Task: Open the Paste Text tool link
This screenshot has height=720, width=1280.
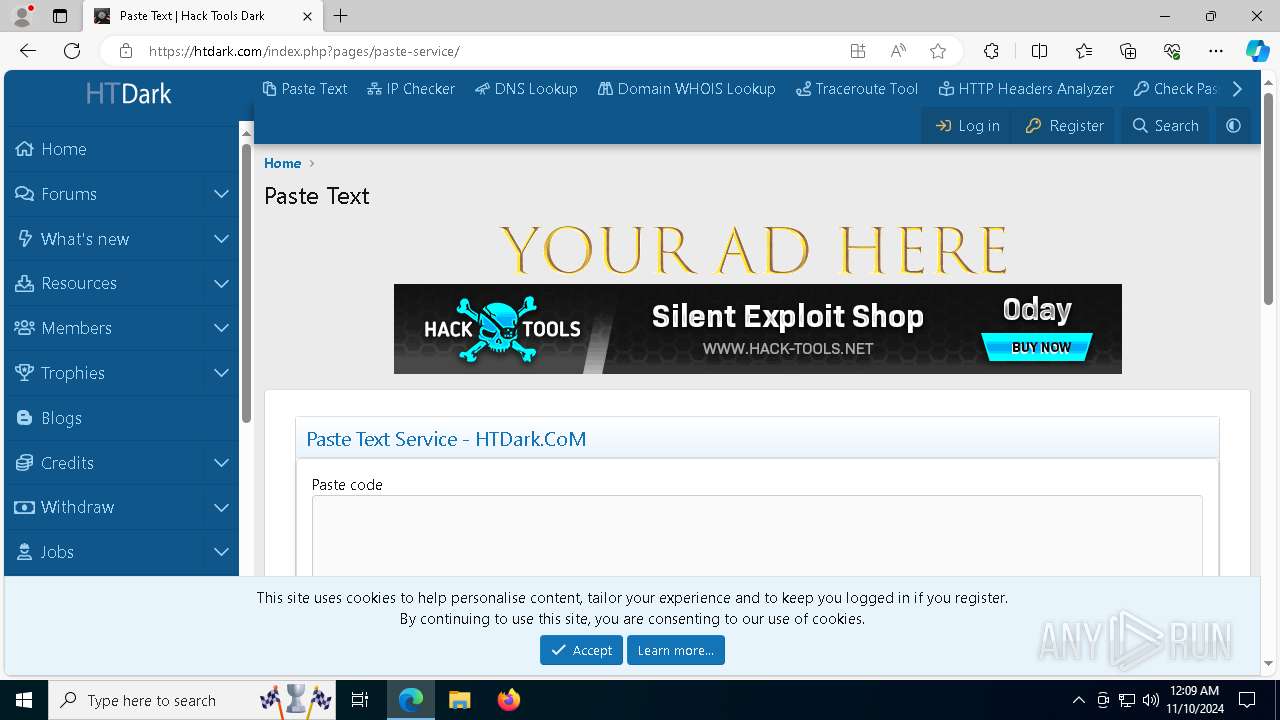Action: click(x=305, y=89)
